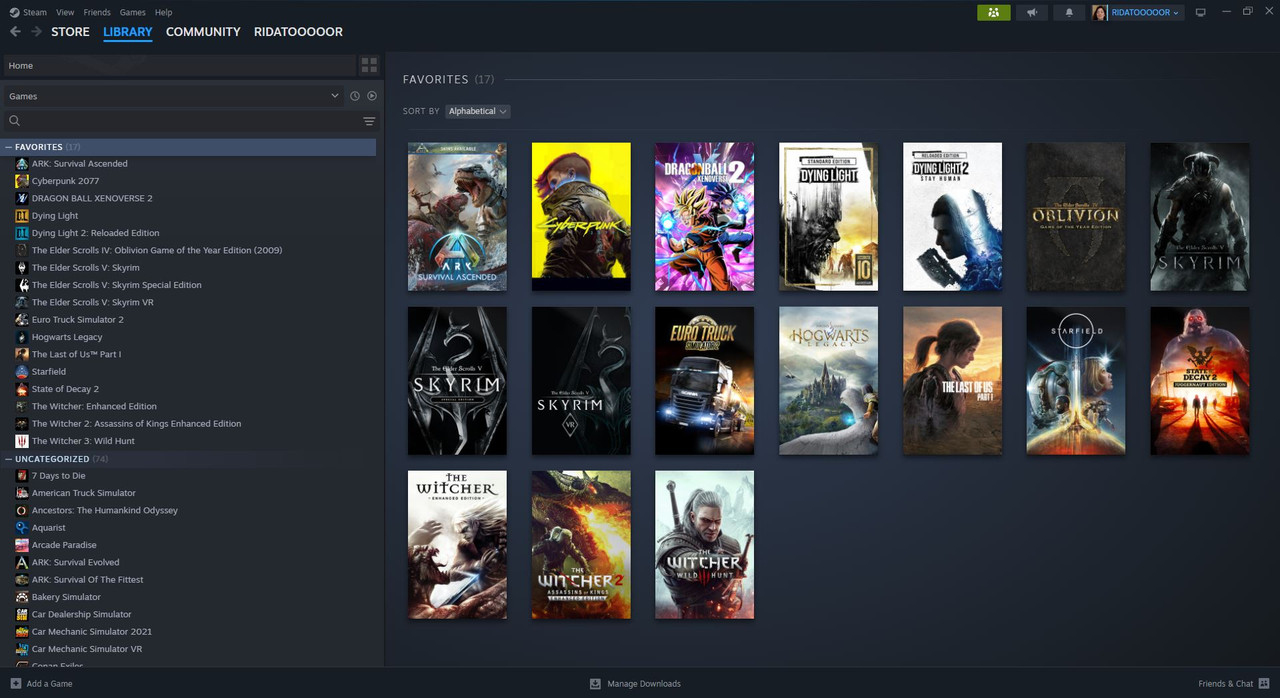This screenshot has width=1280, height=698.
Task: Open Friends & Chat
Action: pos(1225,684)
